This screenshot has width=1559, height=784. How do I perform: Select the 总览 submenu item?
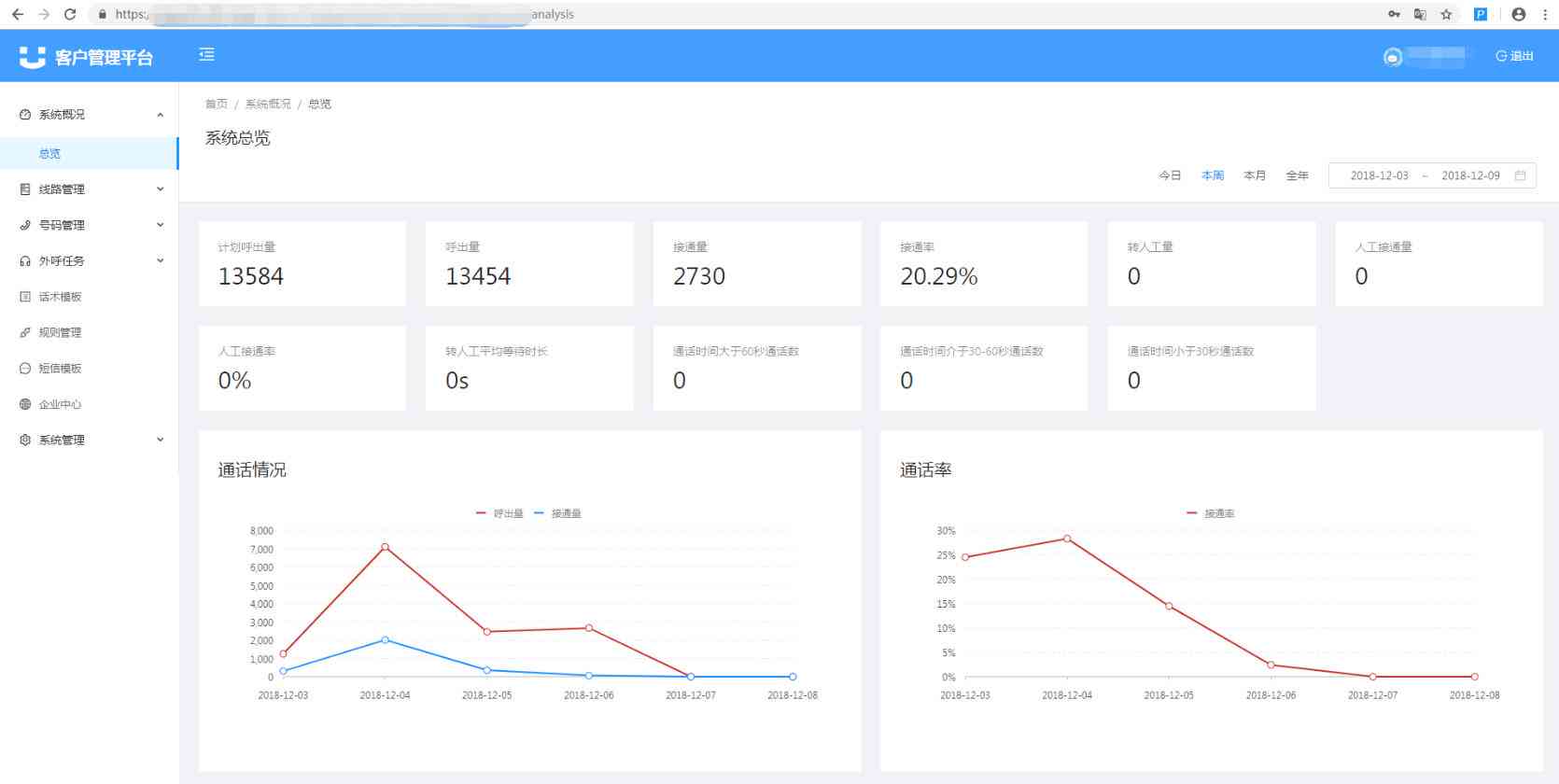tap(89, 153)
